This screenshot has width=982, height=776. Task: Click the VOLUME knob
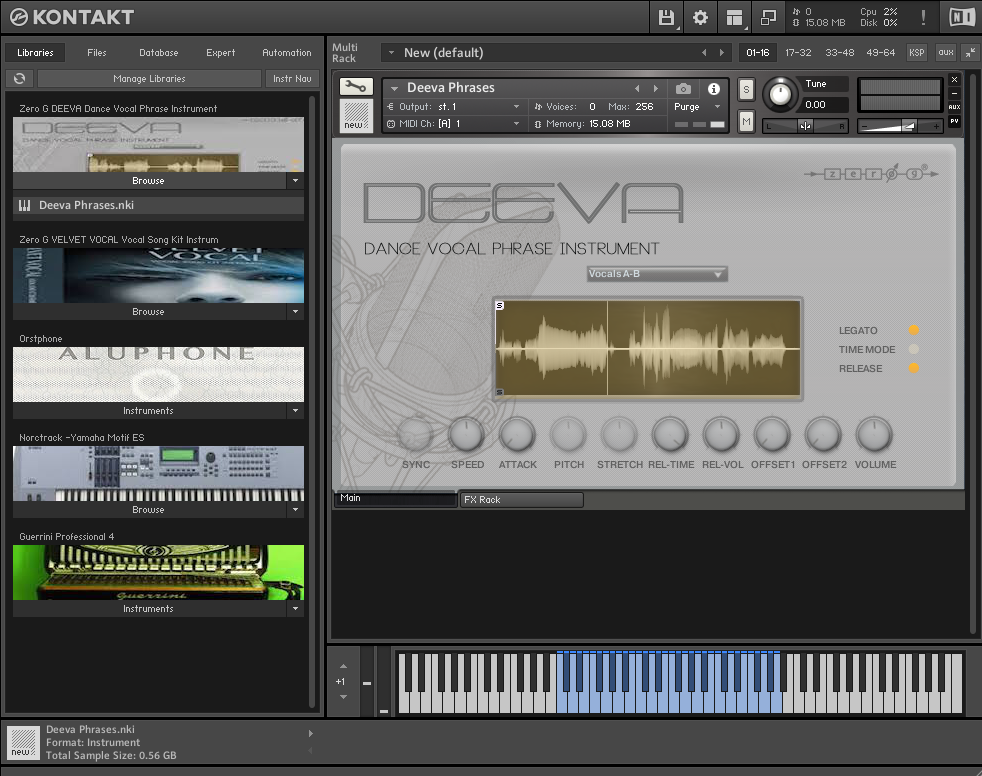pyautogui.click(x=874, y=435)
